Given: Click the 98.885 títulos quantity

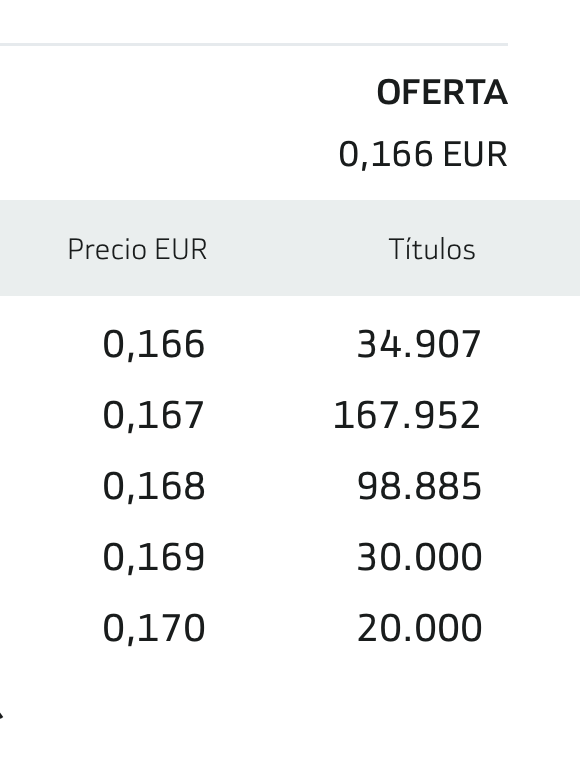Looking at the screenshot, I should tap(419, 486).
